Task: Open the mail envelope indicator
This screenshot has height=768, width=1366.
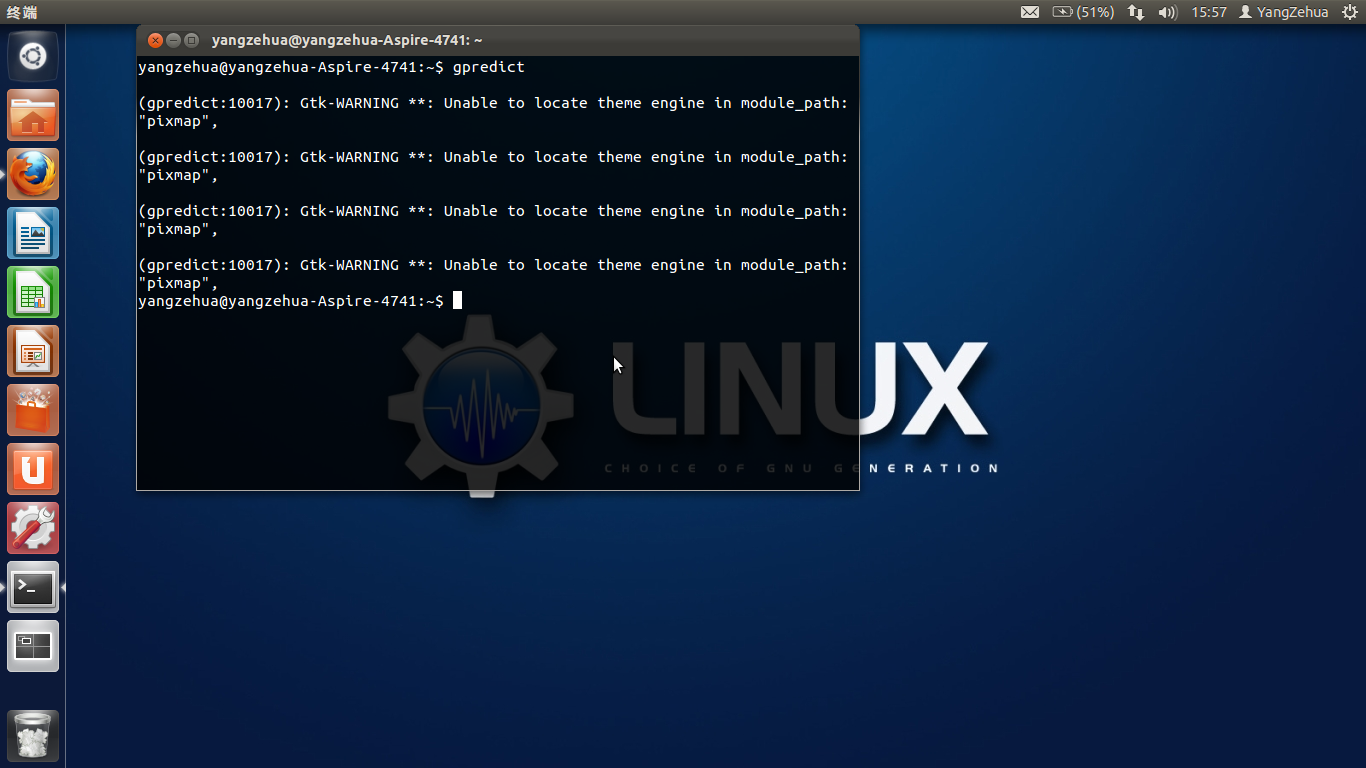Action: [x=1030, y=12]
